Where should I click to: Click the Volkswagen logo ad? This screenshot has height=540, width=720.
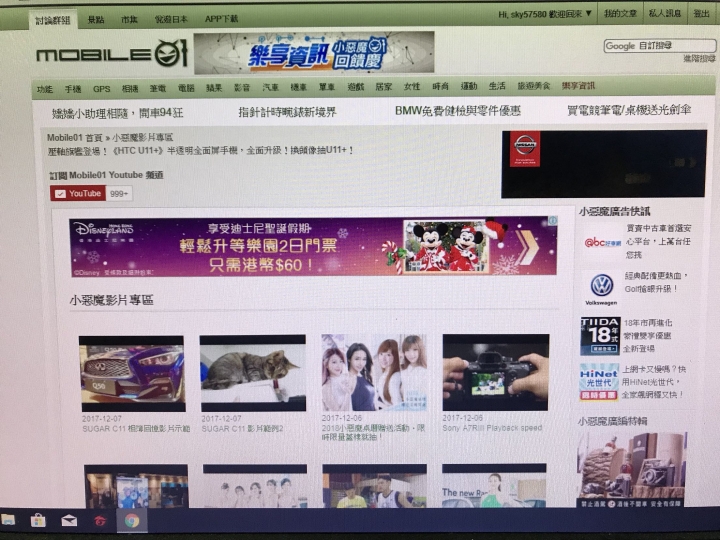pos(601,289)
